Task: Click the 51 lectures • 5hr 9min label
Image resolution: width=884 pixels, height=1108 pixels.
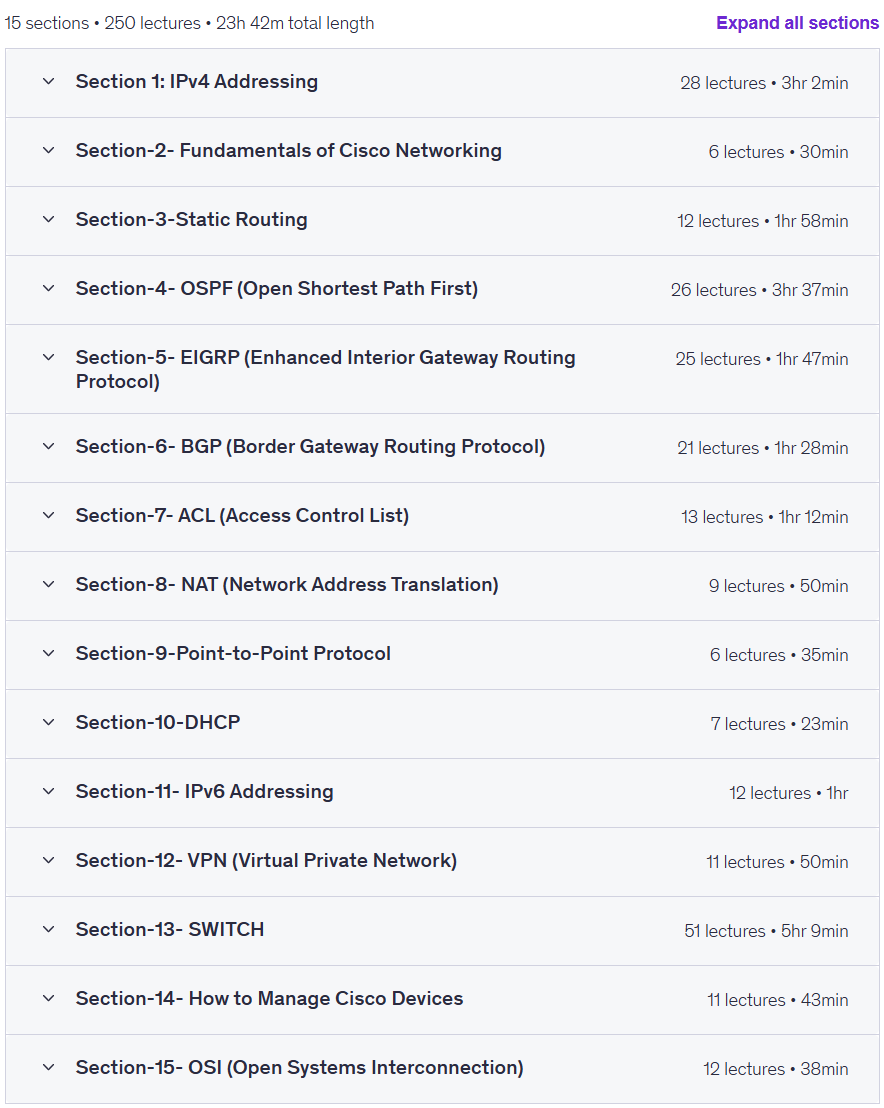Action: point(766,931)
